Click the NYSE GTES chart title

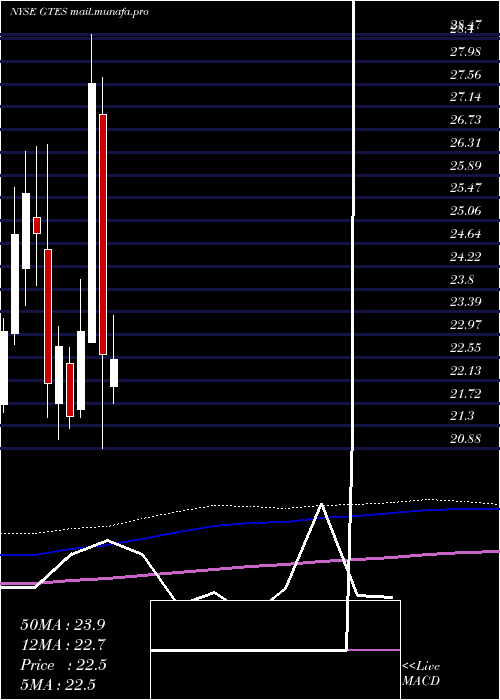[x=79, y=12]
